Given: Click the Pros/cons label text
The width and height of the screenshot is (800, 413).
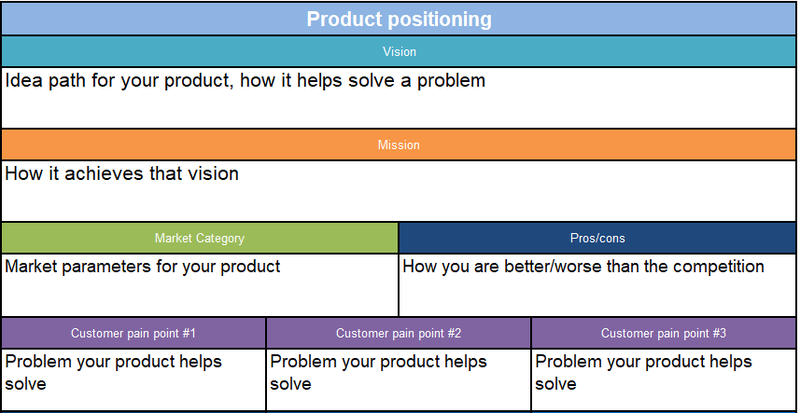Looking at the screenshot, I should click(597, 238).
